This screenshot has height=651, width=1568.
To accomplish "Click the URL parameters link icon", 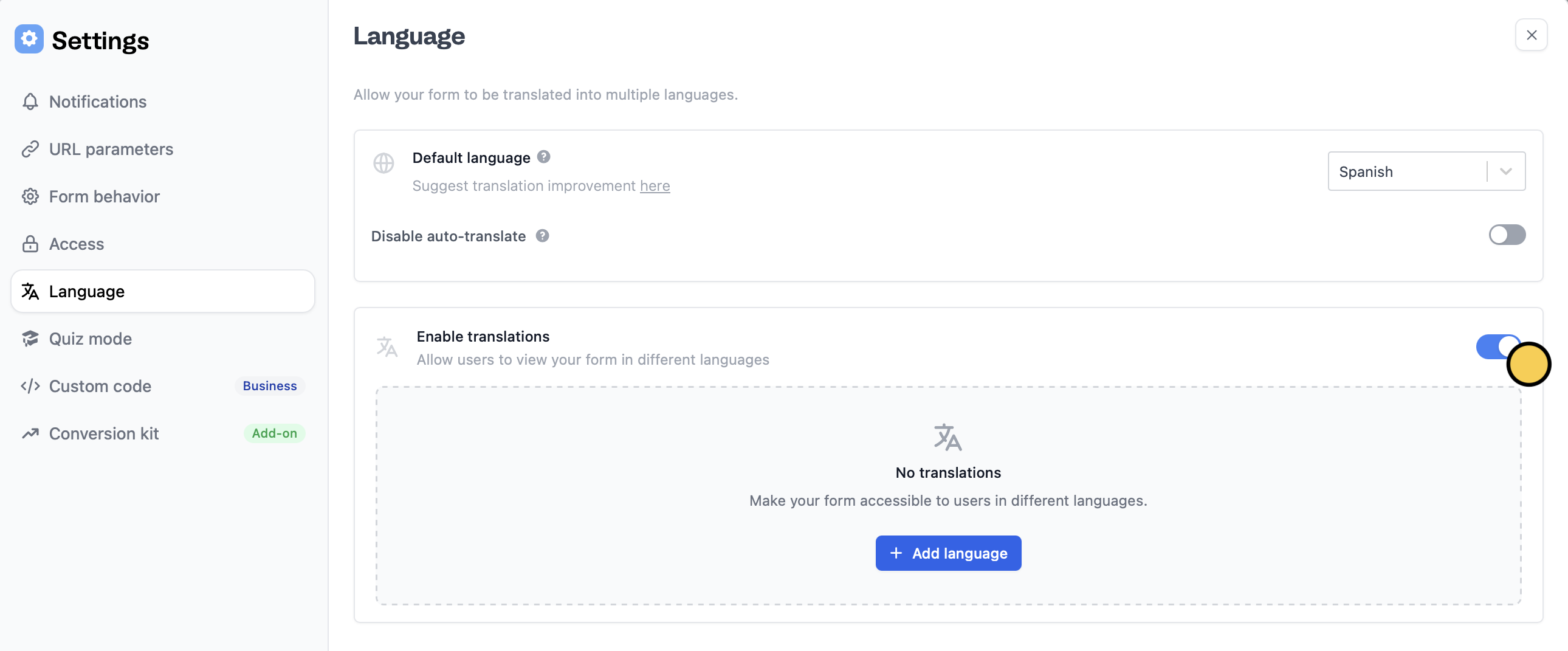I will point(30,149).
